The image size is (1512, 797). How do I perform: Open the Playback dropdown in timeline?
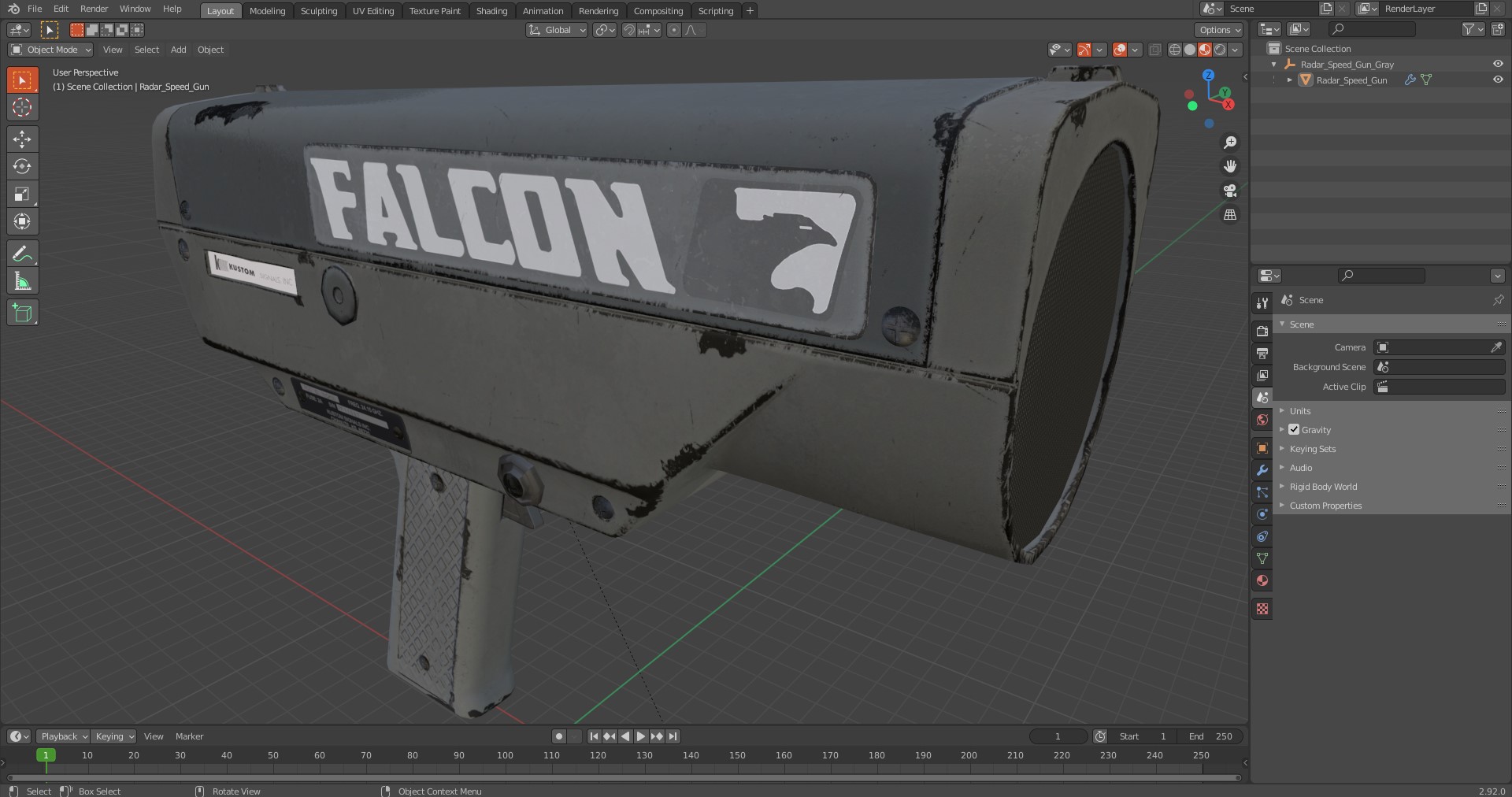click(64, 736)
